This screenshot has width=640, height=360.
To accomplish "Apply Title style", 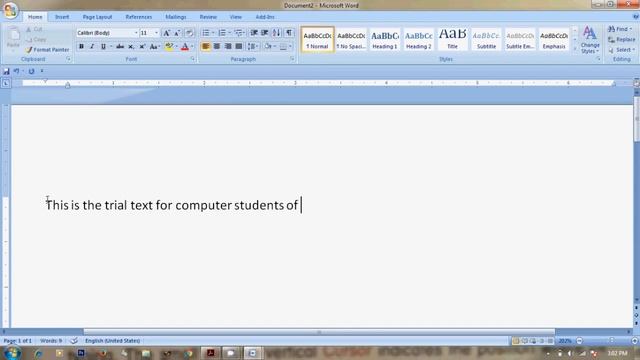I will 452,40.
